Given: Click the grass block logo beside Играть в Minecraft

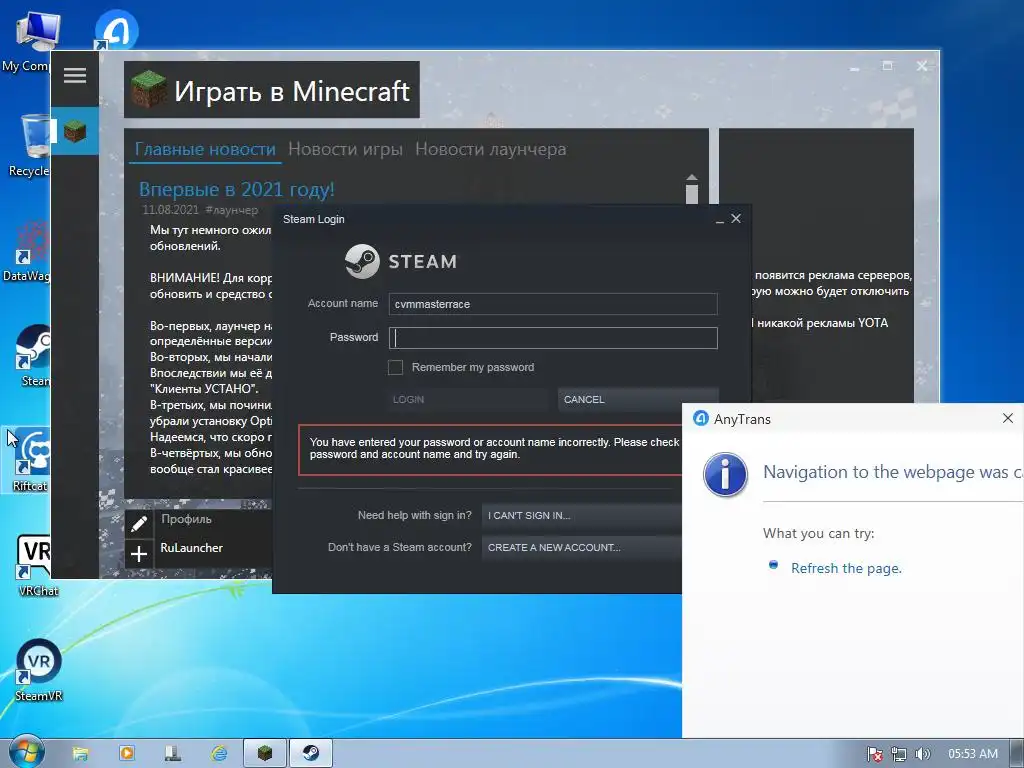Looking at the screenshot, I should pyautogui.click(x=148, y=89).
